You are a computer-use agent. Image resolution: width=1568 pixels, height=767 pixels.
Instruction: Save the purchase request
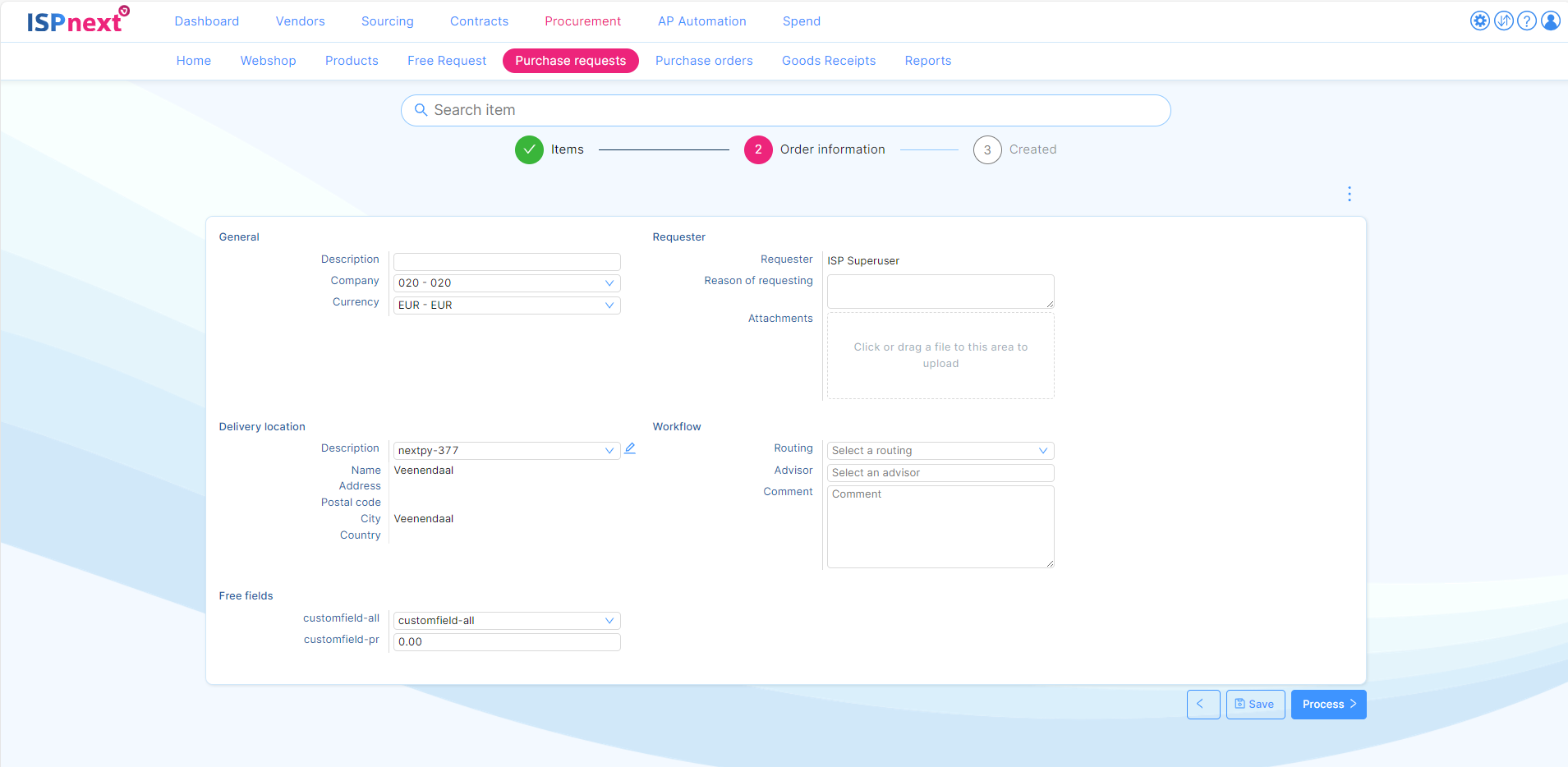[1255, 705]
